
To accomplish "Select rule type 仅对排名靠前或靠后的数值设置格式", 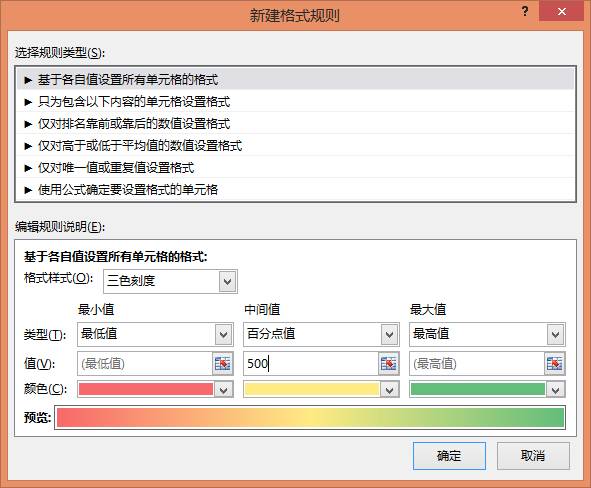I will (x=296, y=124).
